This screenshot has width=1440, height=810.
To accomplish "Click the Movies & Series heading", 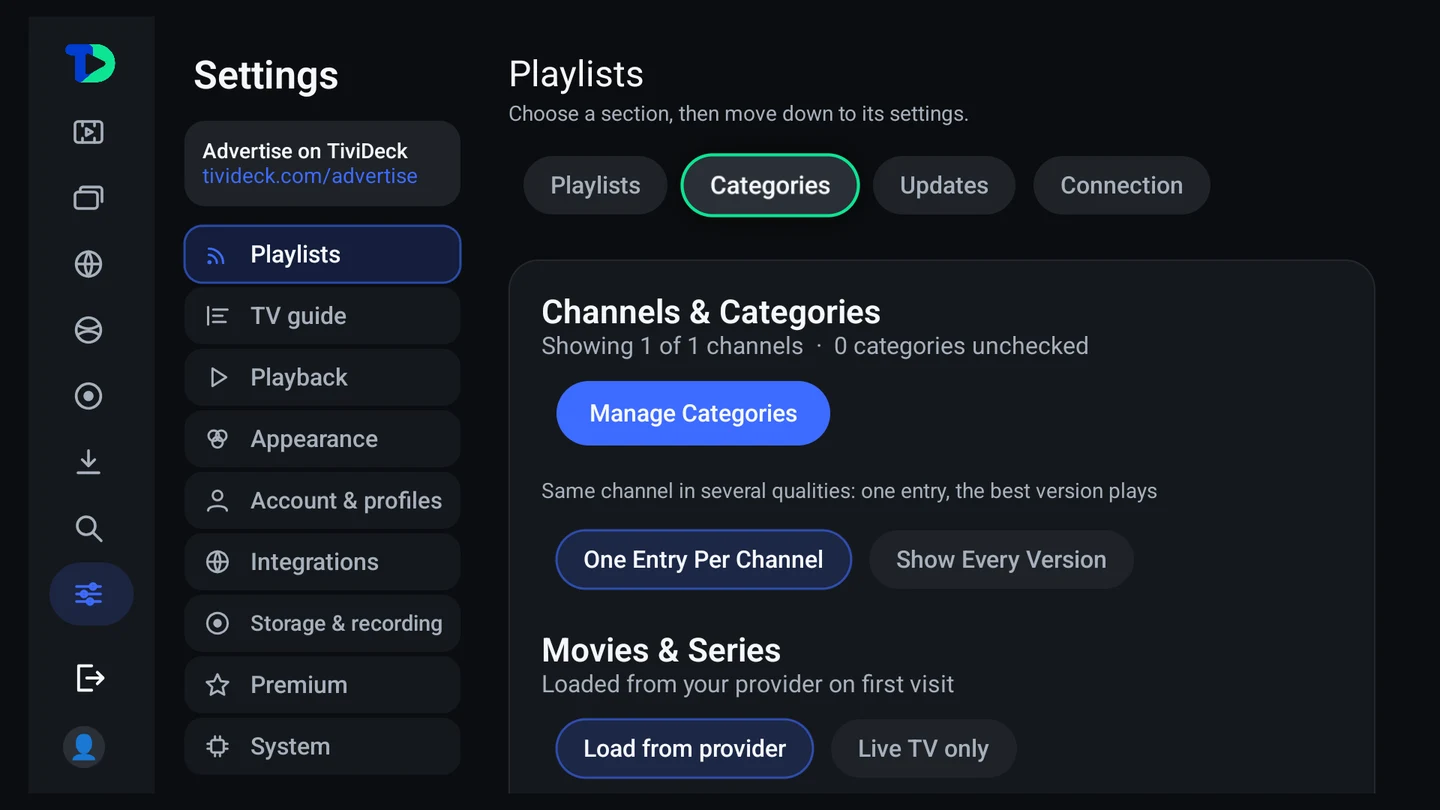I will coord(661,650).
